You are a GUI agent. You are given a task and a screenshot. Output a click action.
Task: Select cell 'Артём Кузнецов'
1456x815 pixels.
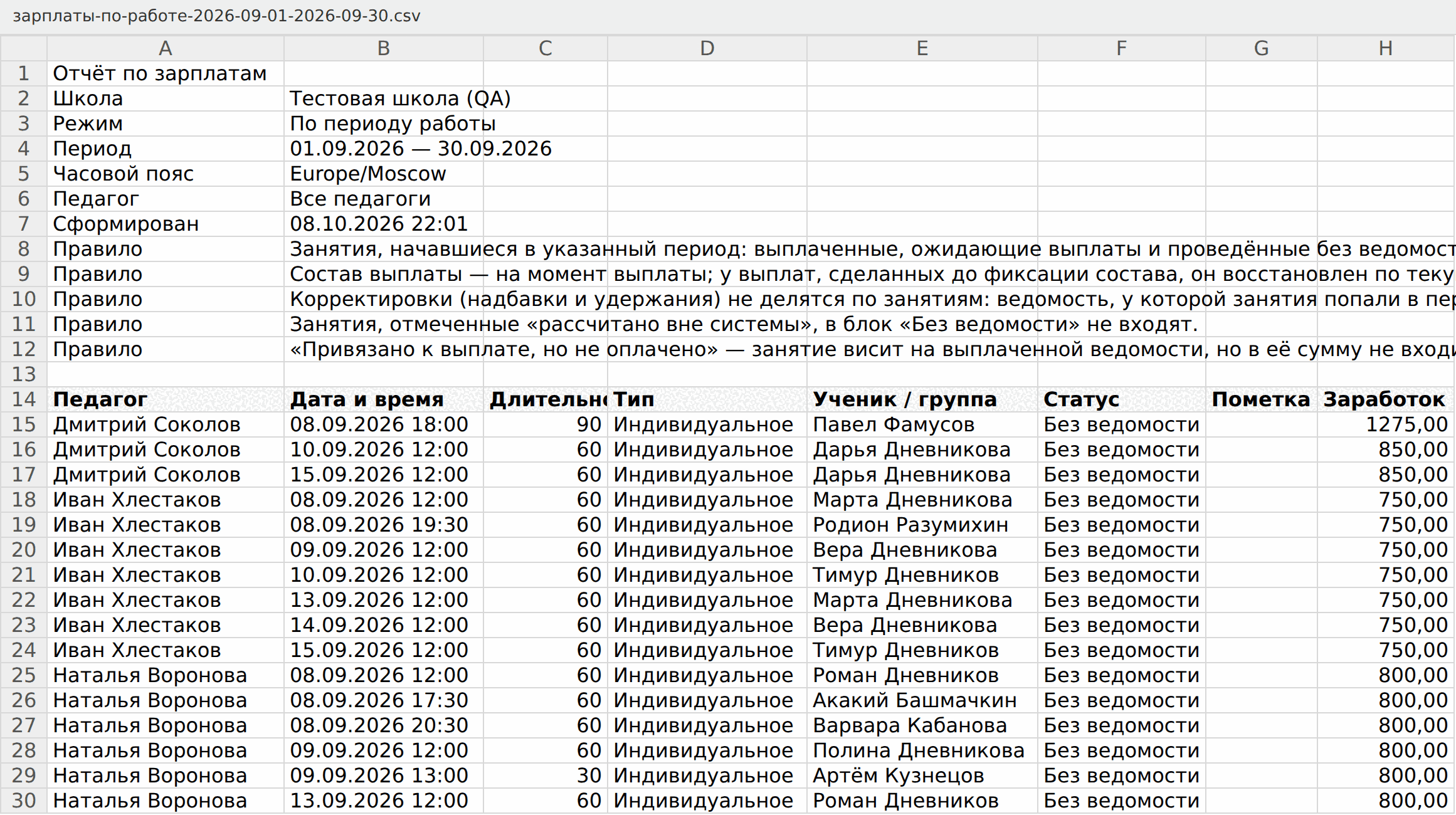tap(922, 776)
